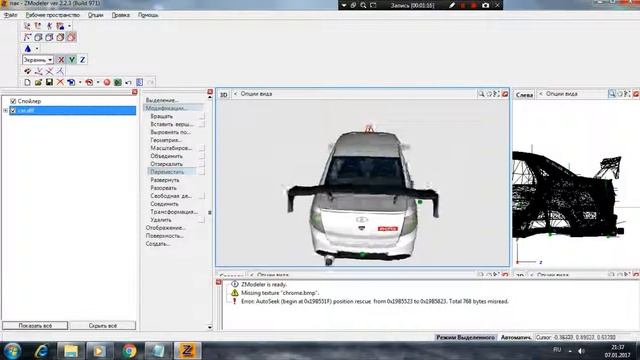Open the dropdown arrow ending top toolbar row

pos(69,26)
